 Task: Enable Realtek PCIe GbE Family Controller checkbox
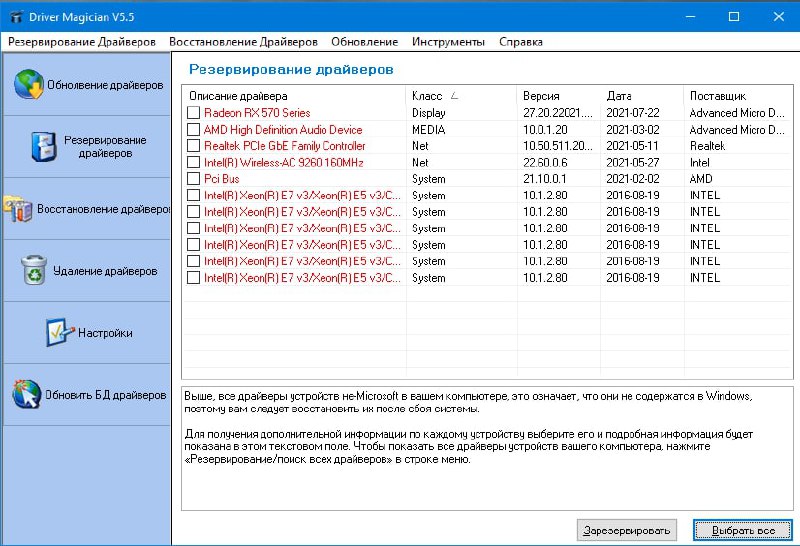(194, 146)
